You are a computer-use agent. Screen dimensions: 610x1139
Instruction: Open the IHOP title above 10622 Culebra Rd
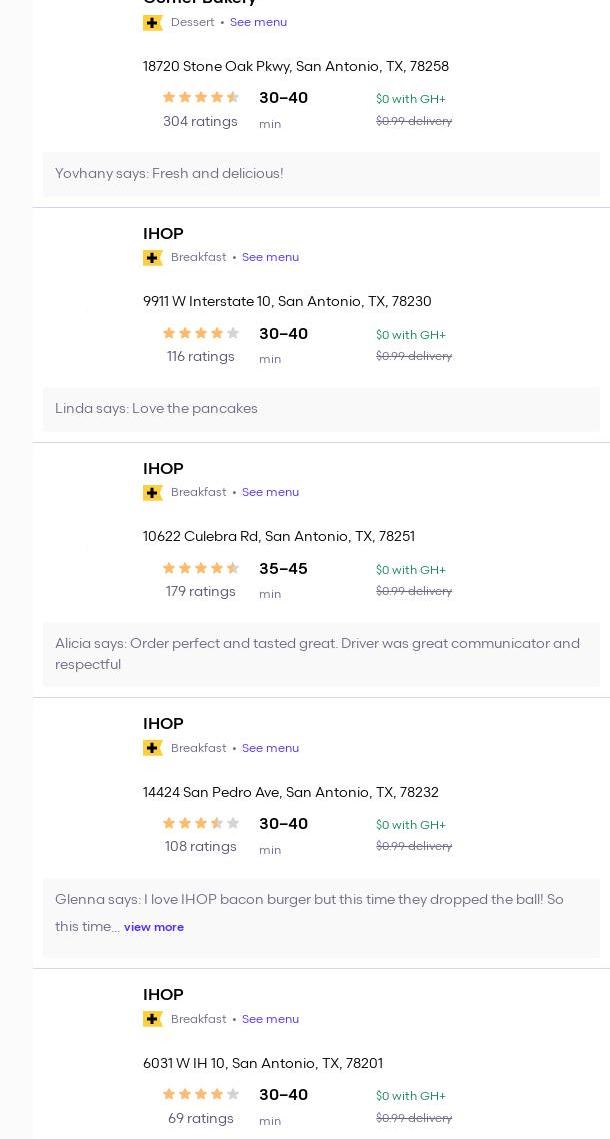point(163,469)
